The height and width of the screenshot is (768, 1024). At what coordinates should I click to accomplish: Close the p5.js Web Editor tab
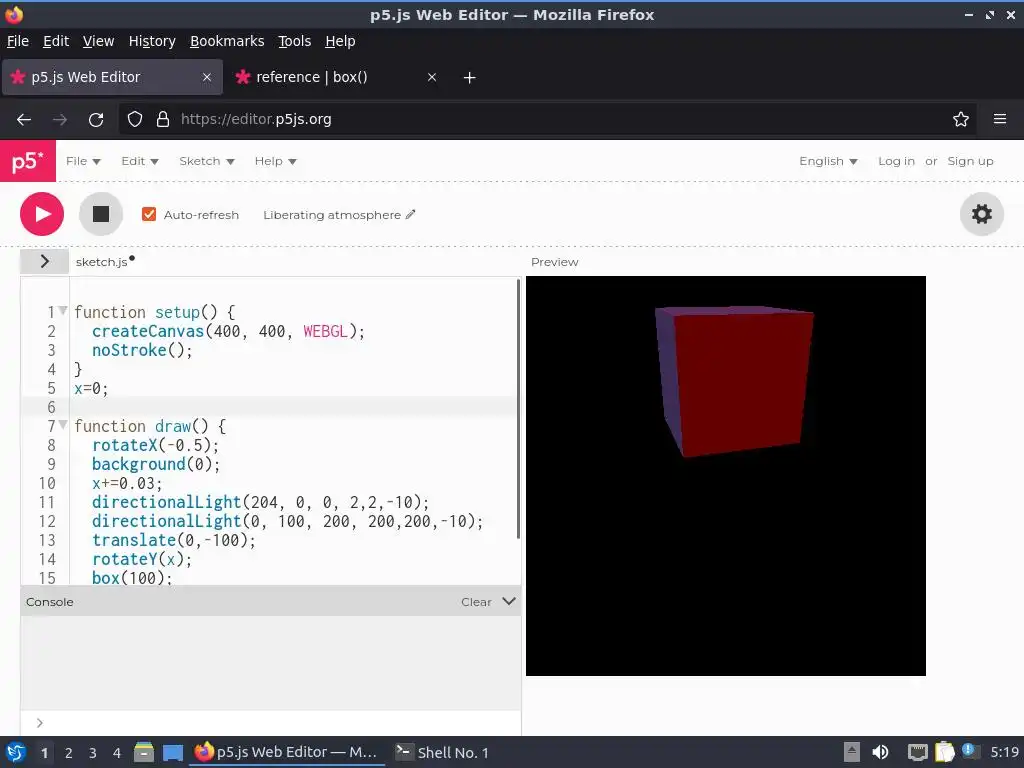click(206, 77)
